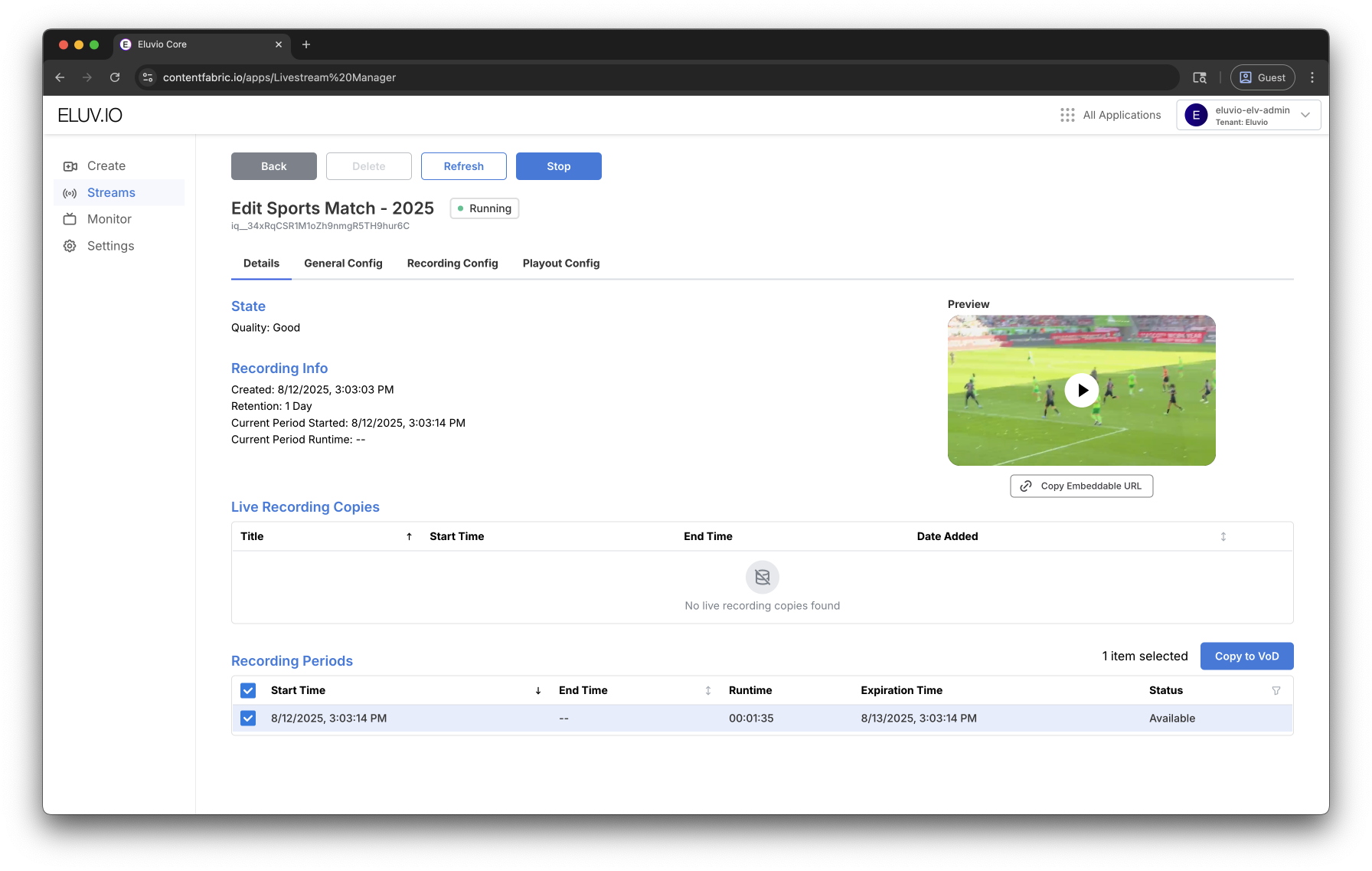Click Copy Embeddable URL button
This screenshot has height=871, width=1372.
(x=1081, y=486)
